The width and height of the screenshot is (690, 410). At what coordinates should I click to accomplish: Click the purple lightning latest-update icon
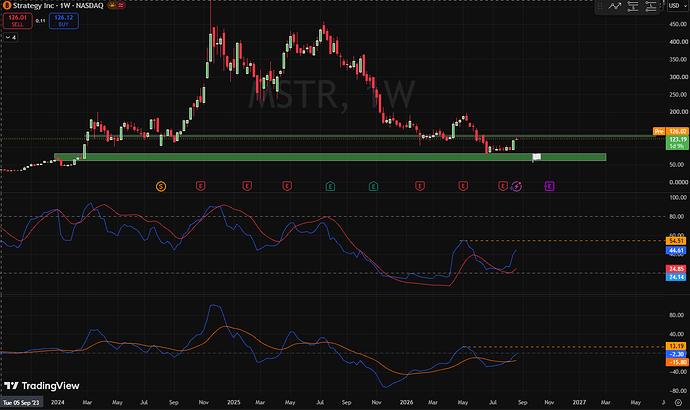(517, 187)
